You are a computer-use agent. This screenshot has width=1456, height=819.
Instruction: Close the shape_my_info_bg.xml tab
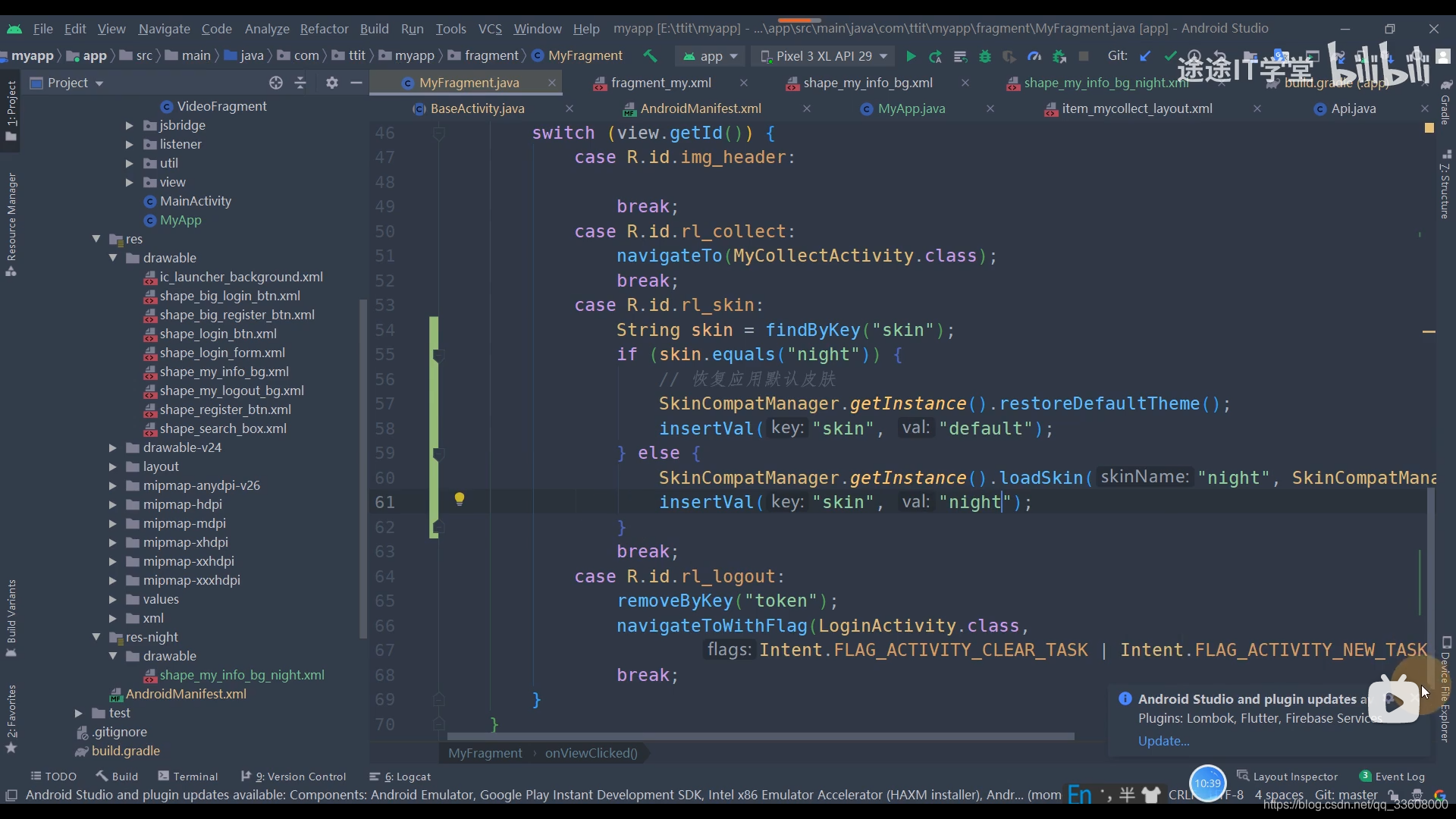(x=965, y=83)
